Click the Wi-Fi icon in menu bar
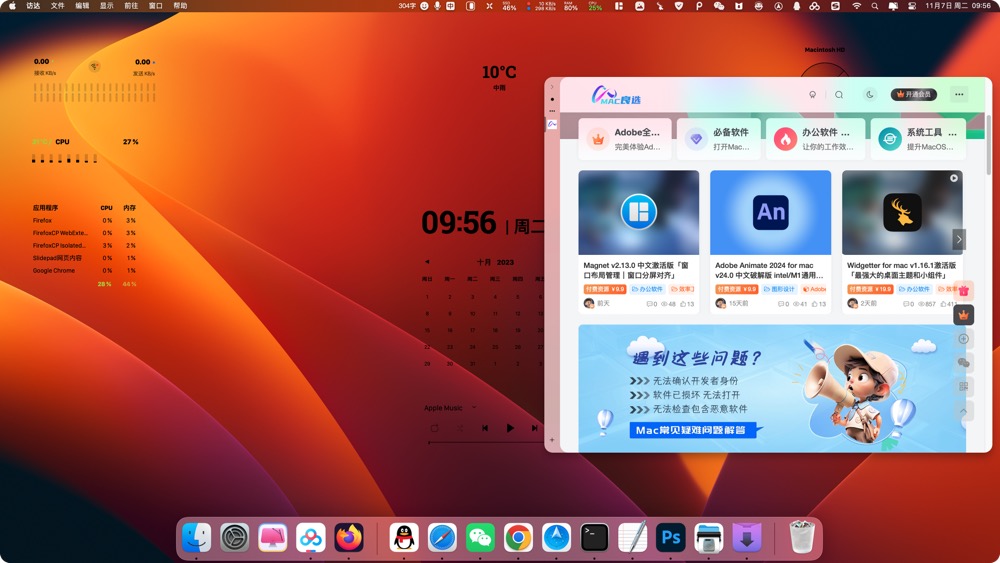The width and height of the screenshot is (1000, 563). click(x=857, y=6)
